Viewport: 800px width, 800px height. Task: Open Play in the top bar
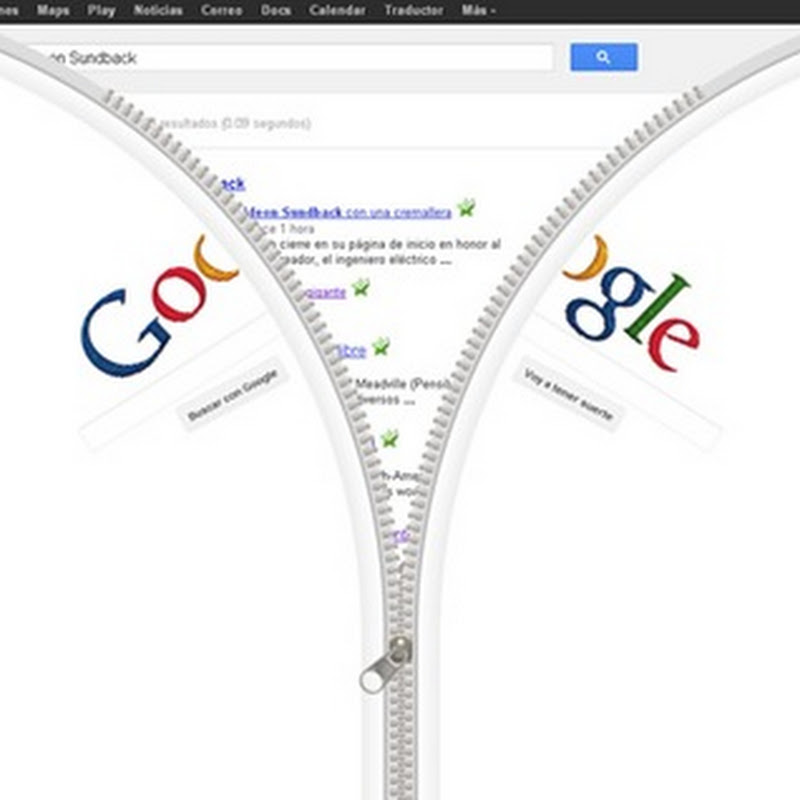(101, 10)
